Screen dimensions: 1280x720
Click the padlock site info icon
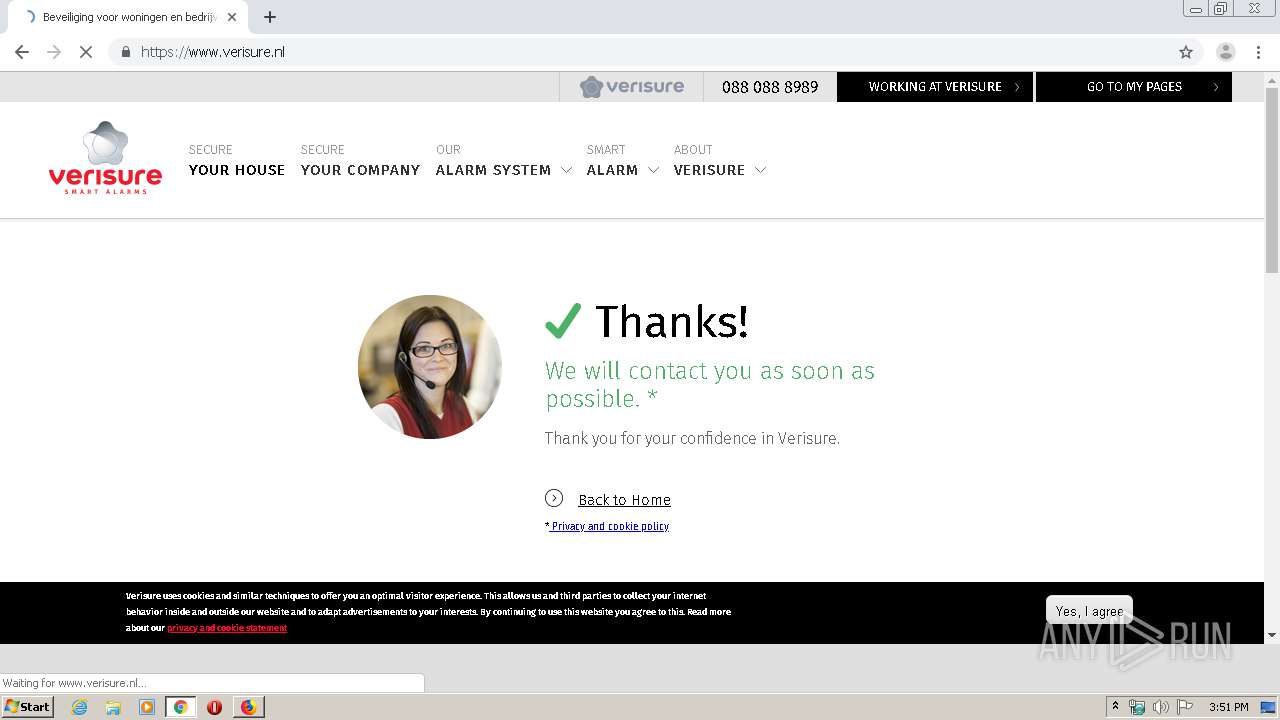[x=125, y=52]
